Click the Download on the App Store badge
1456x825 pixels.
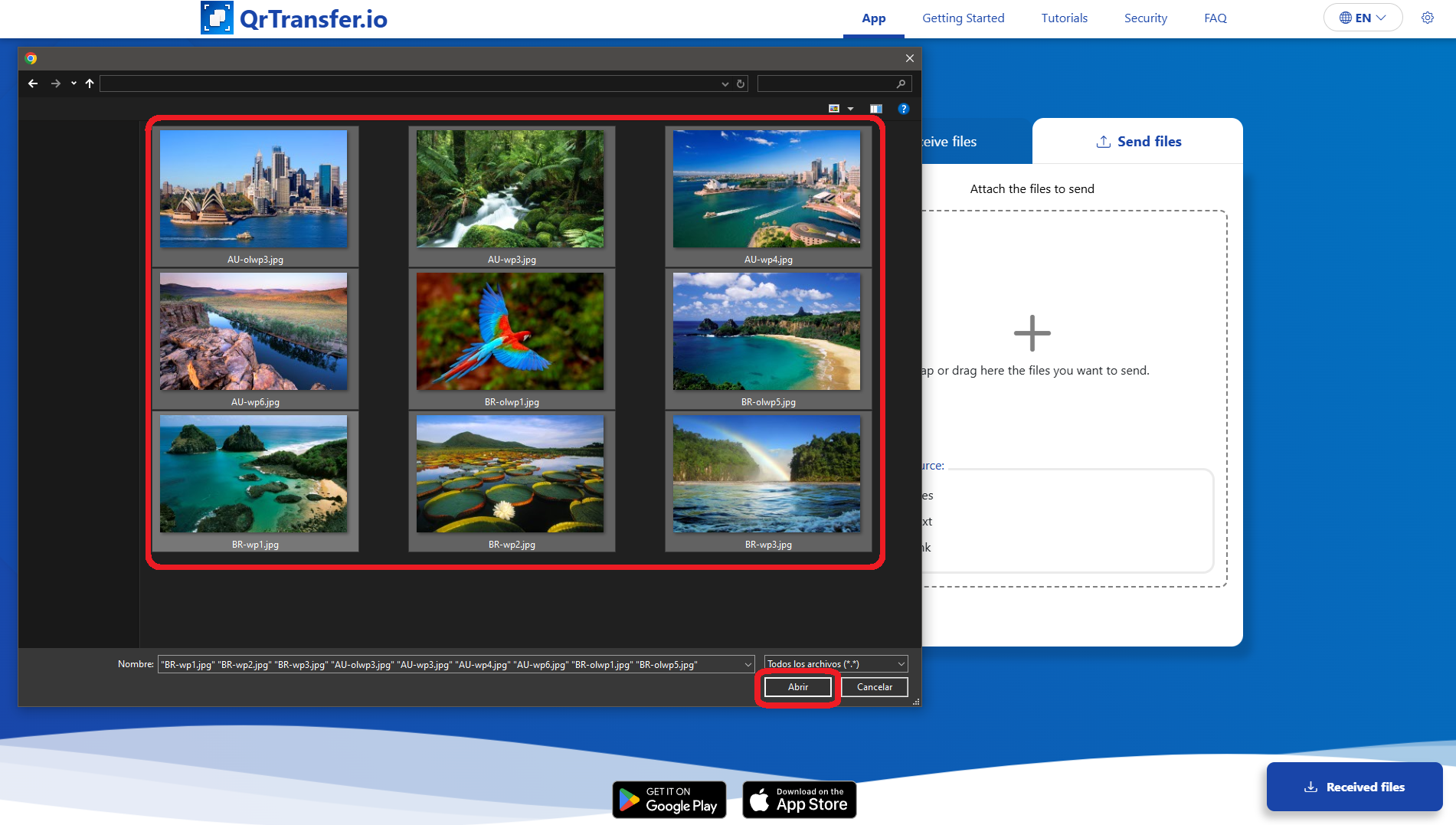point(800,800)
